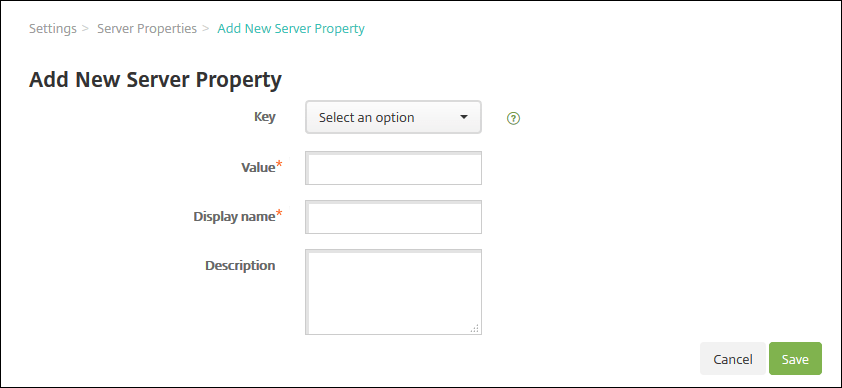
Task: Click the Value field label
Action: pyautogui.click(x=258, y=167)
